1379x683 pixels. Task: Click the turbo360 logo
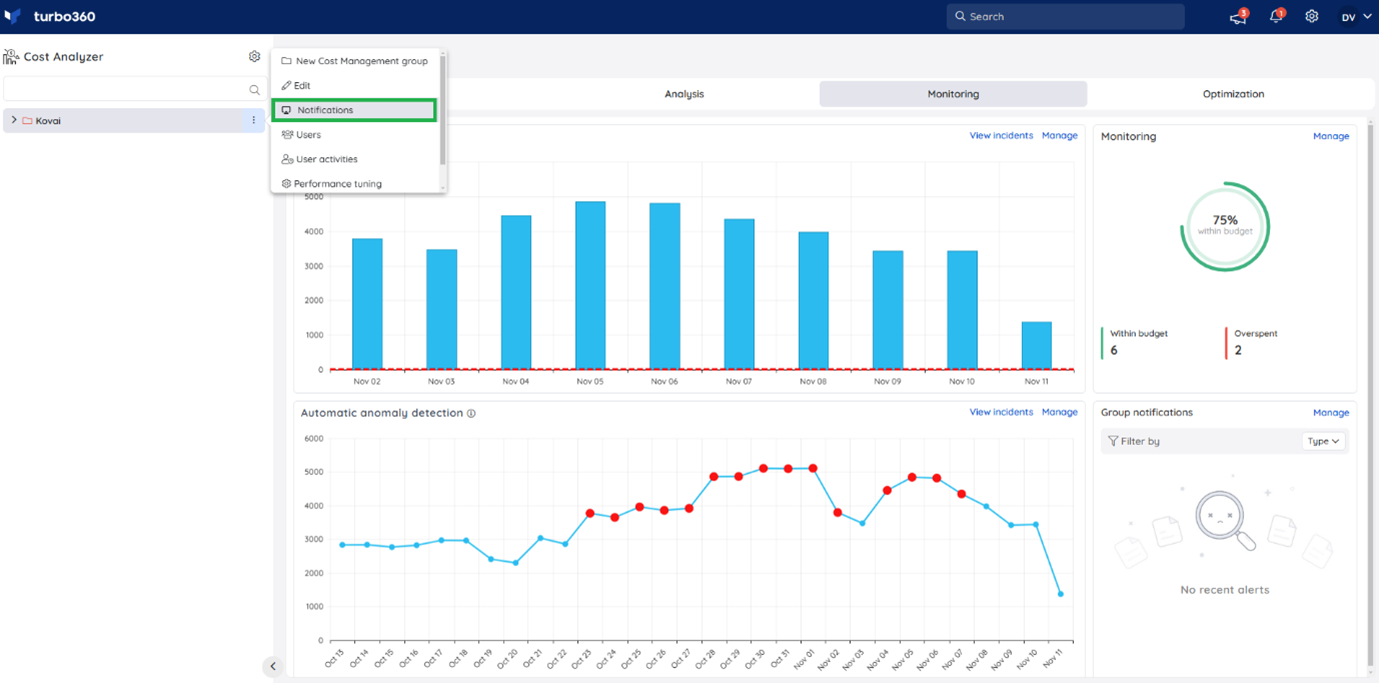click(45, 15)
